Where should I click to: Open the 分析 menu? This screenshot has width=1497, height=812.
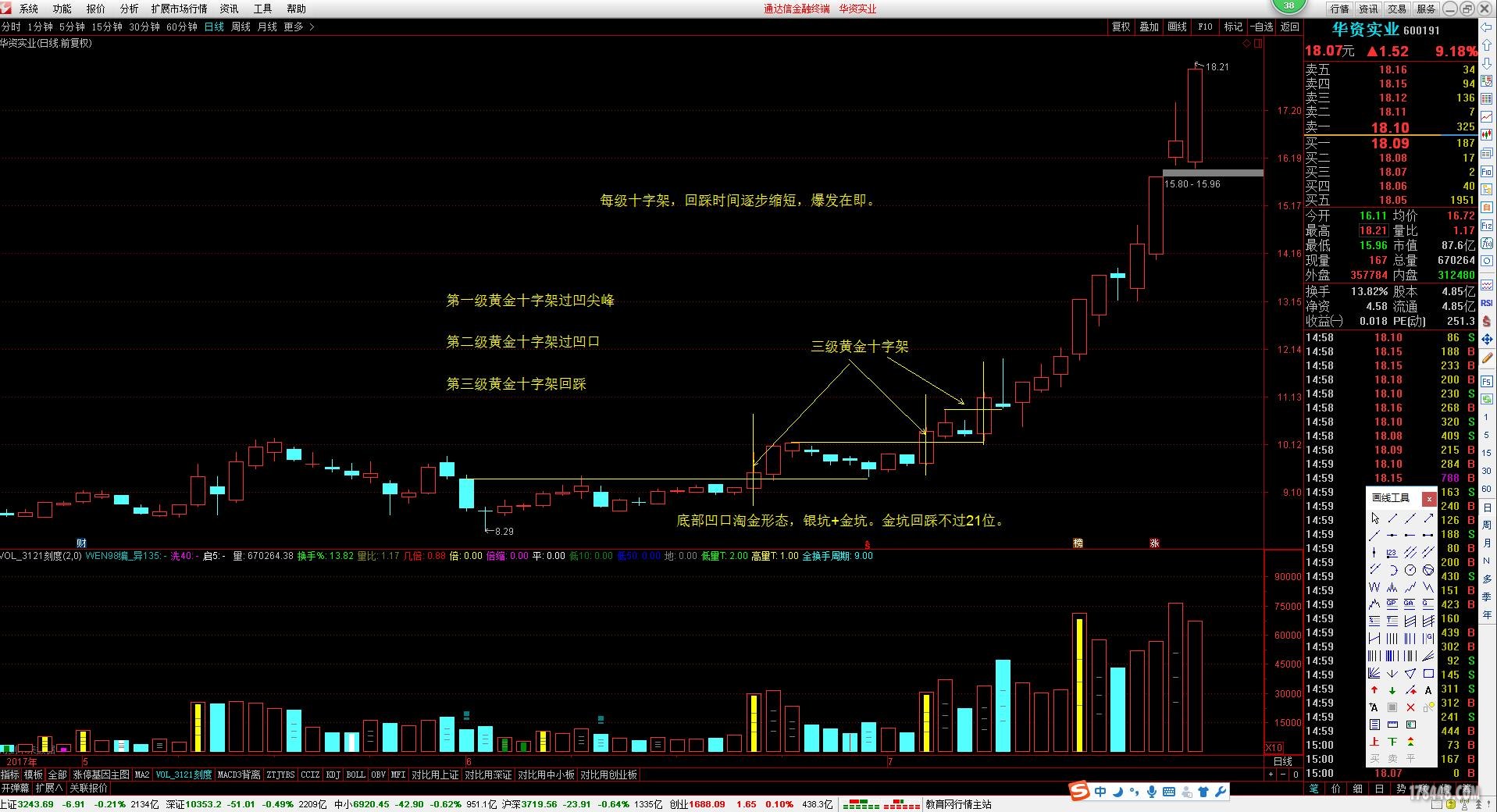pos(129,9)
